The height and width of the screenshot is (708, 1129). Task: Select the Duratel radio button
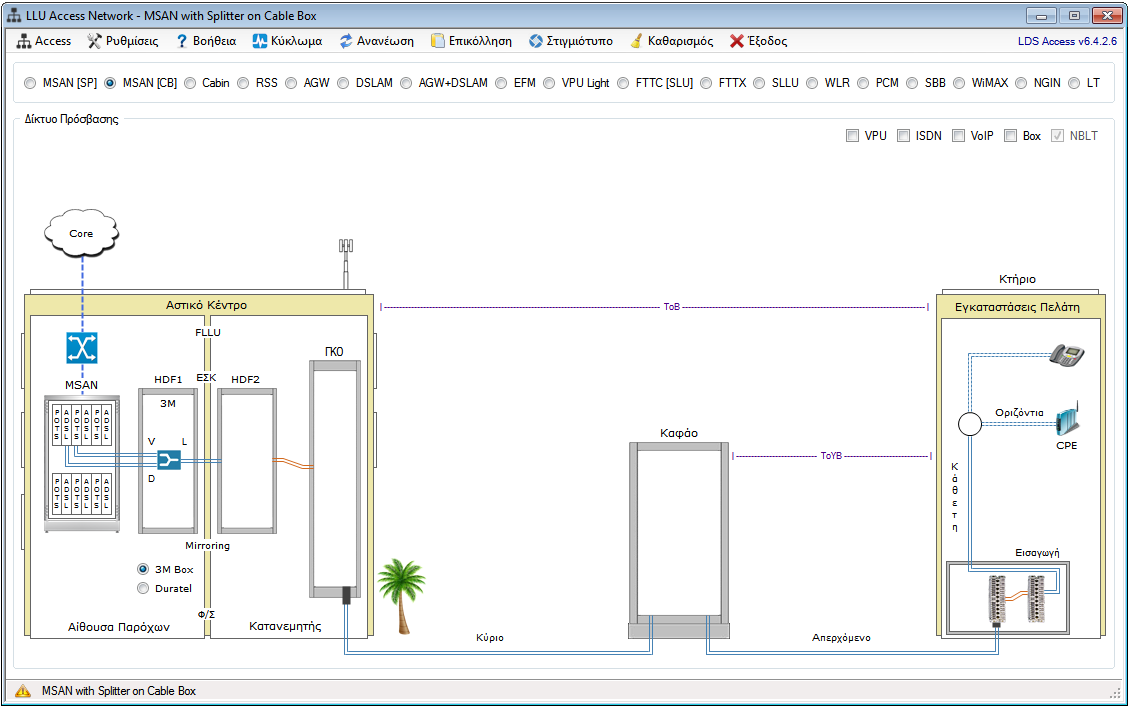click(143, 588)
